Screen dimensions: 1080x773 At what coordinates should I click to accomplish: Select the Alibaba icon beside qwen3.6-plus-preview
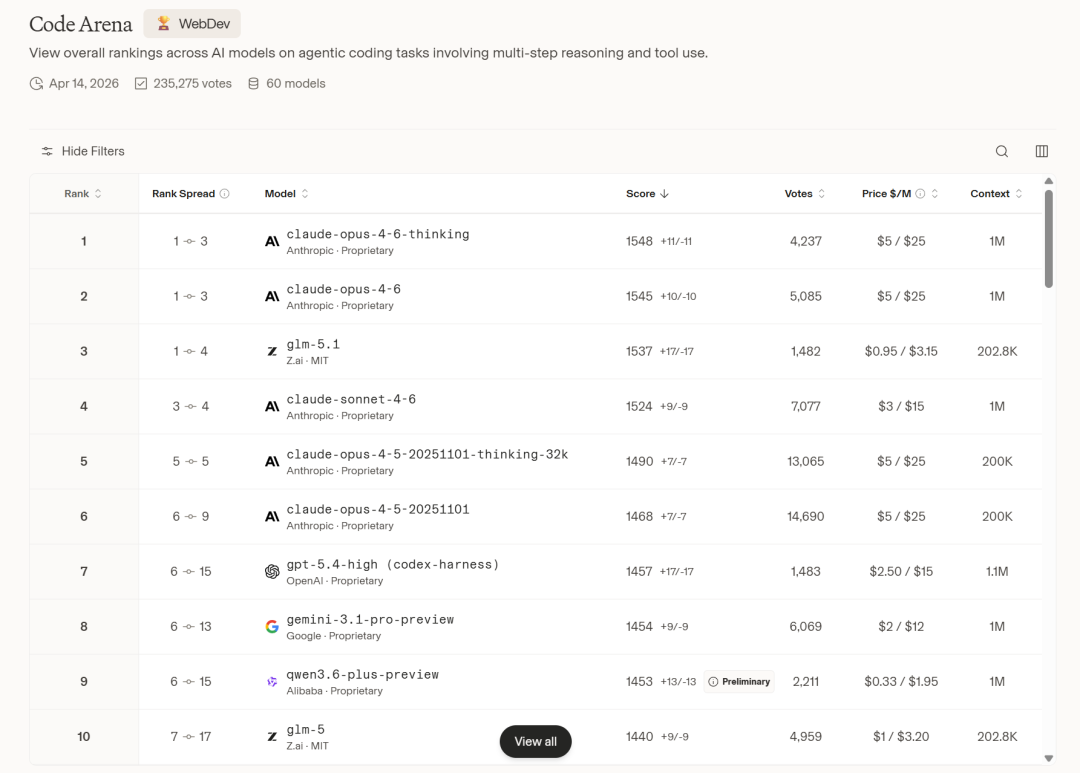coord(271,681)
